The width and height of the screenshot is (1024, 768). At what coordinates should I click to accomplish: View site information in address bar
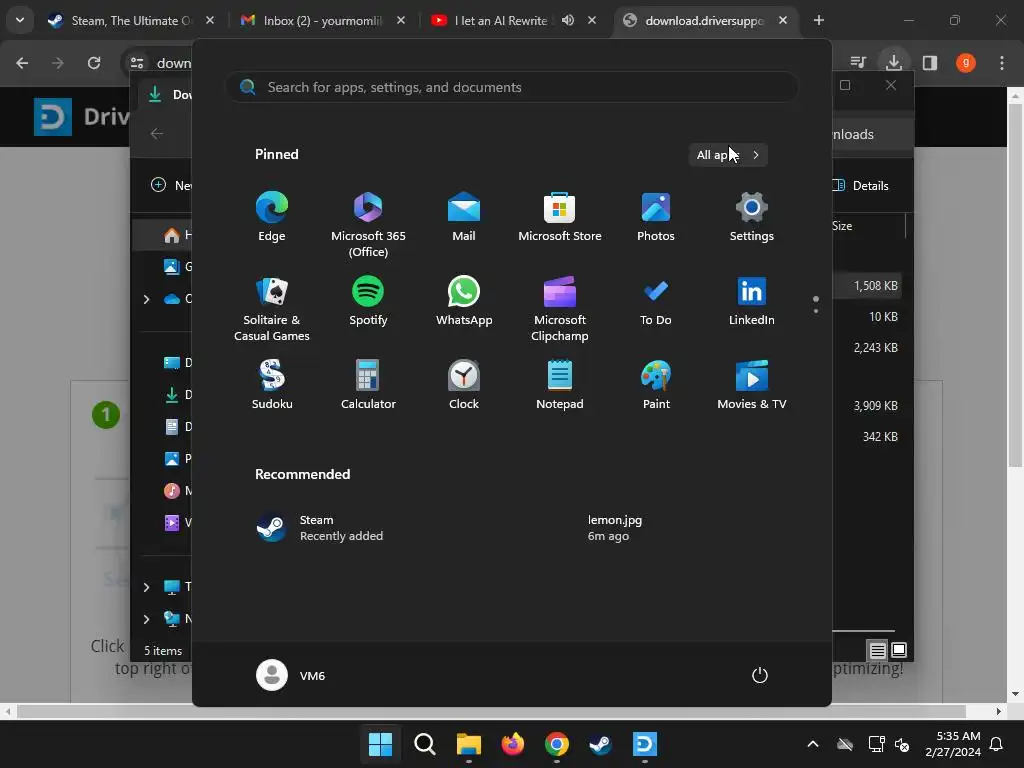coord(137,63)
